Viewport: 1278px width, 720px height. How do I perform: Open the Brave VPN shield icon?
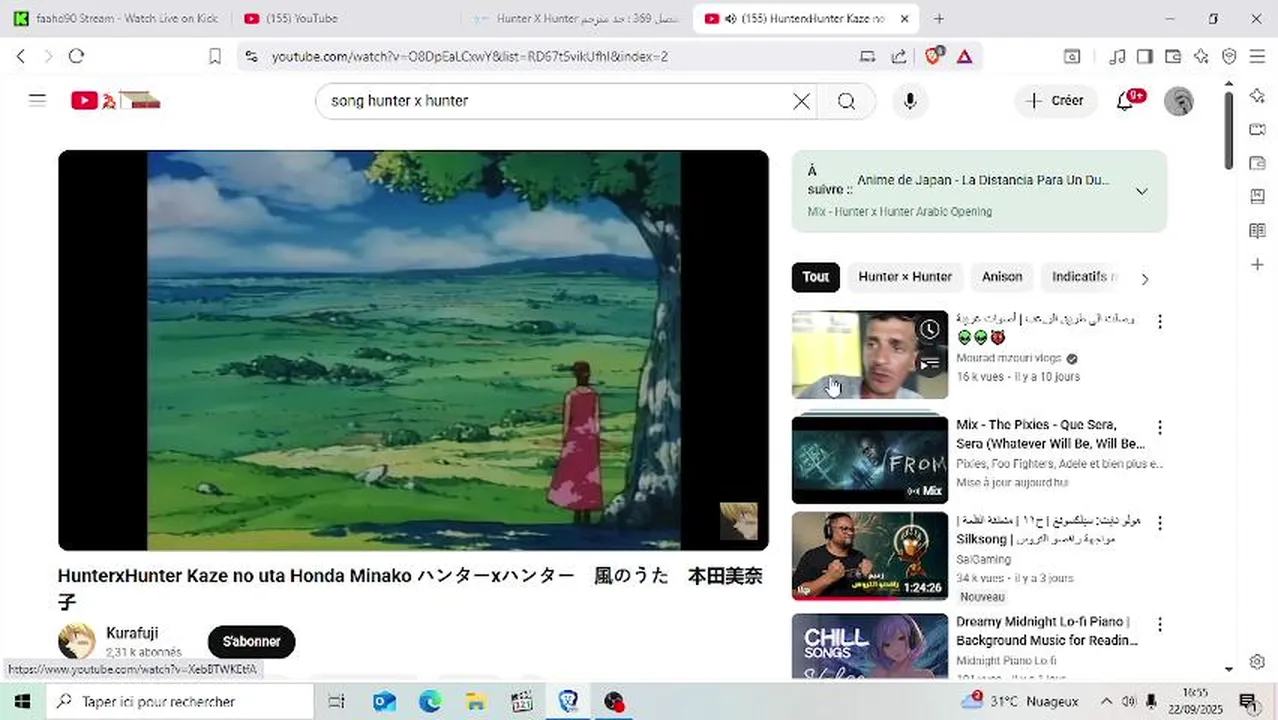click(1229, 57)
